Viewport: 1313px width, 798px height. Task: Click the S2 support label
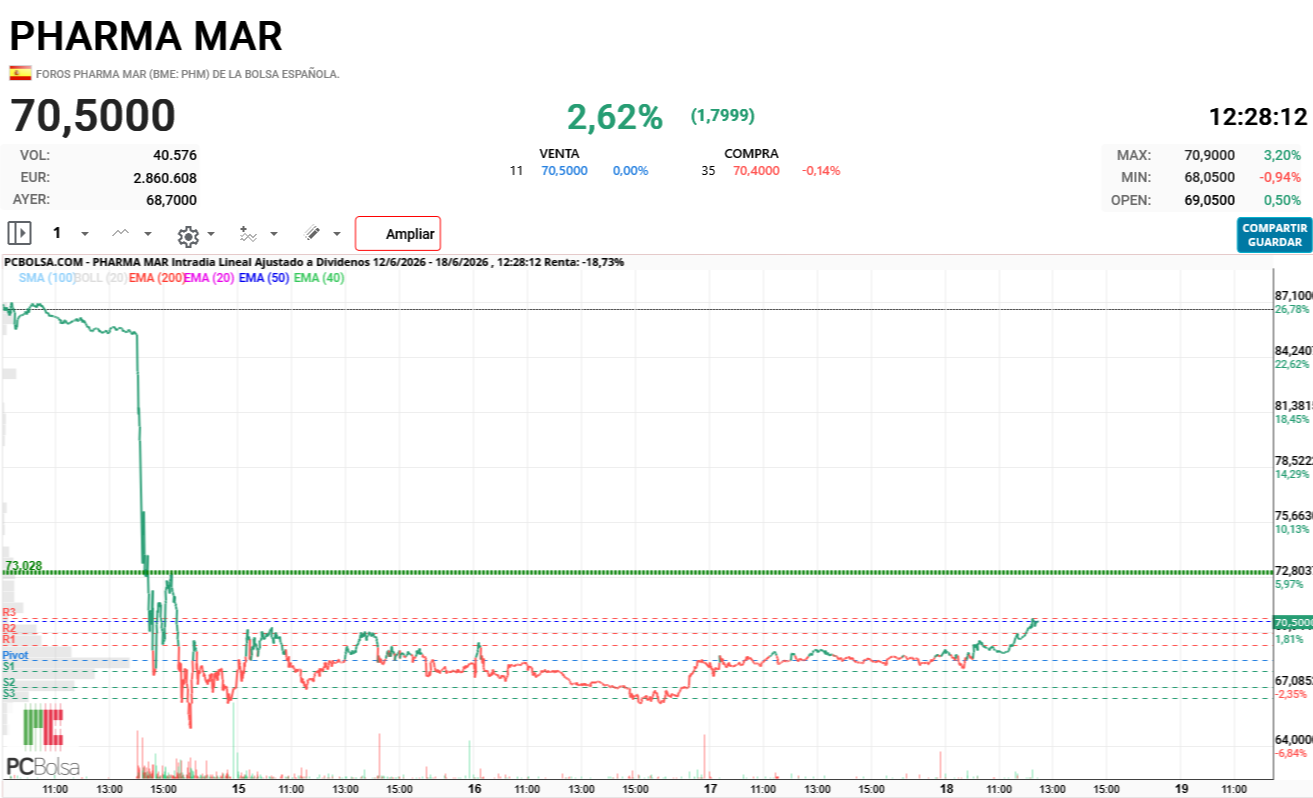point(9,682)
